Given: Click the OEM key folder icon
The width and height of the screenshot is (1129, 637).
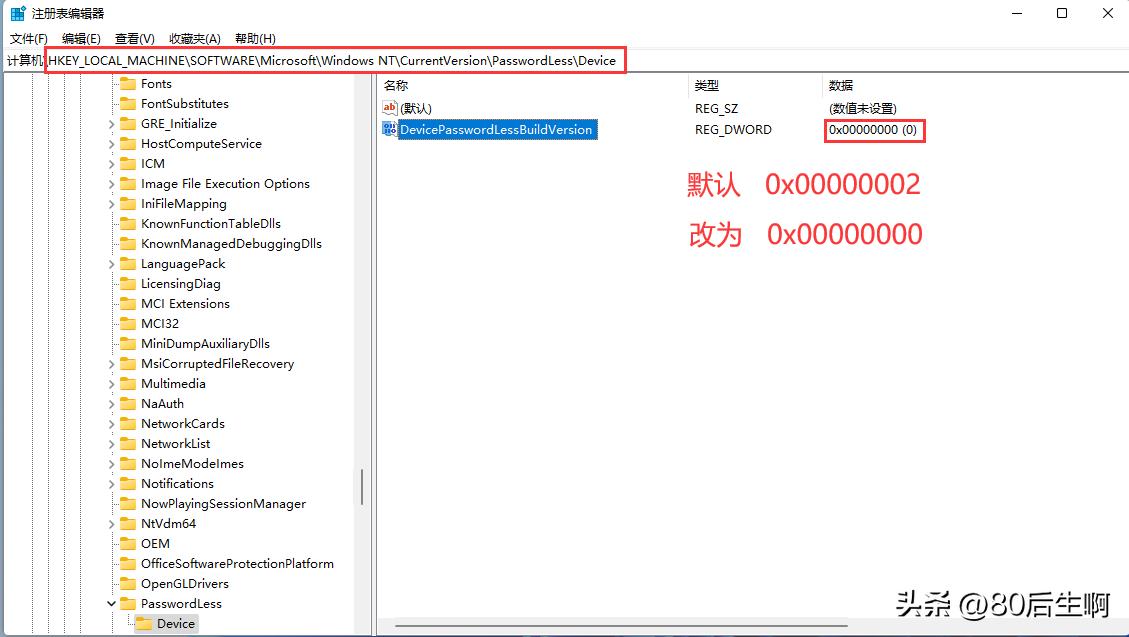Looking at the screenshot, I should point(130,543).
